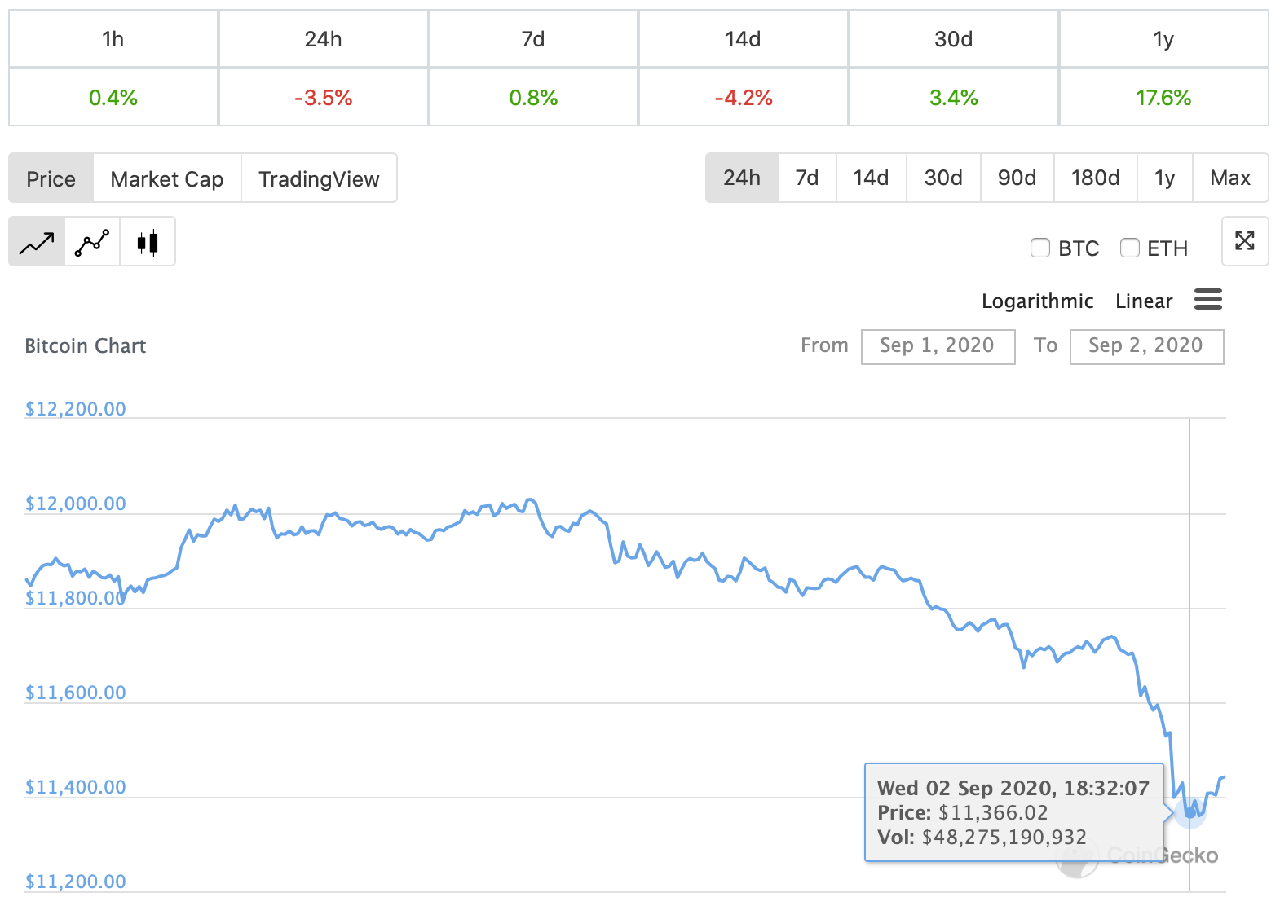
Task: Select the 180d chart range
Action: pyautogui.click(x=1096, y=178)
